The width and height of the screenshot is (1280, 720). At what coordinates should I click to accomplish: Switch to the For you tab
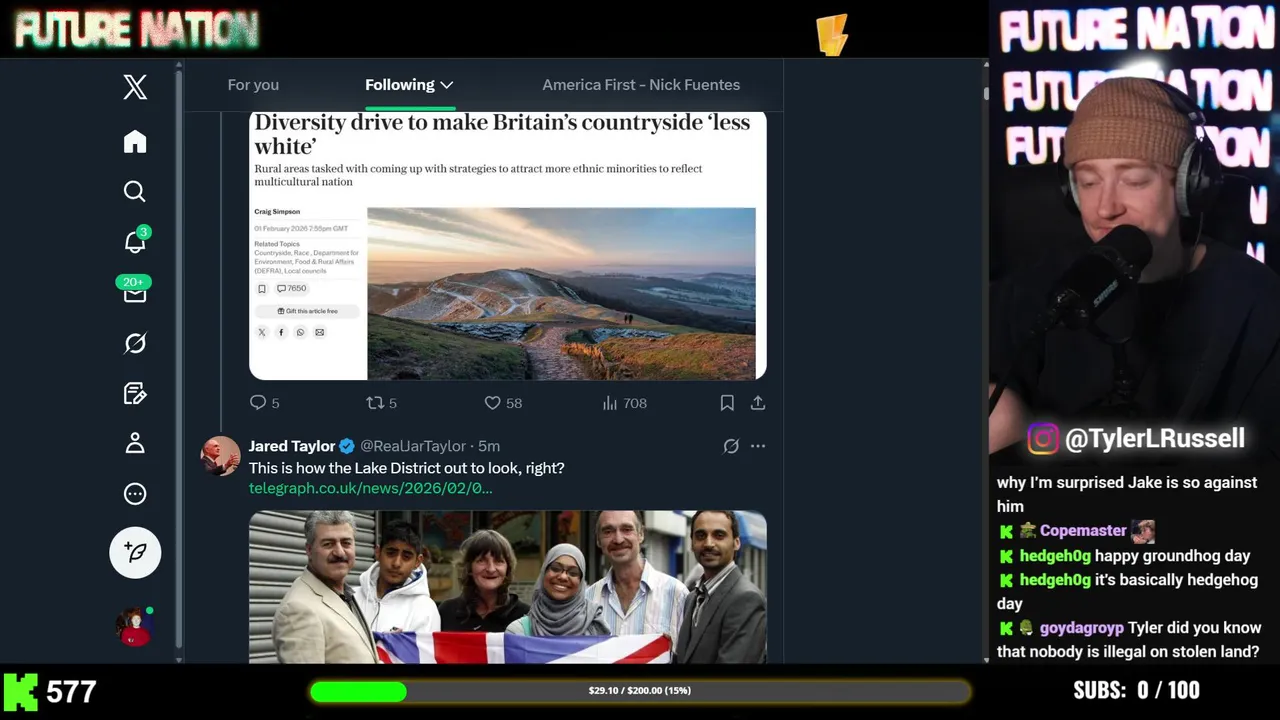[253, 85]
